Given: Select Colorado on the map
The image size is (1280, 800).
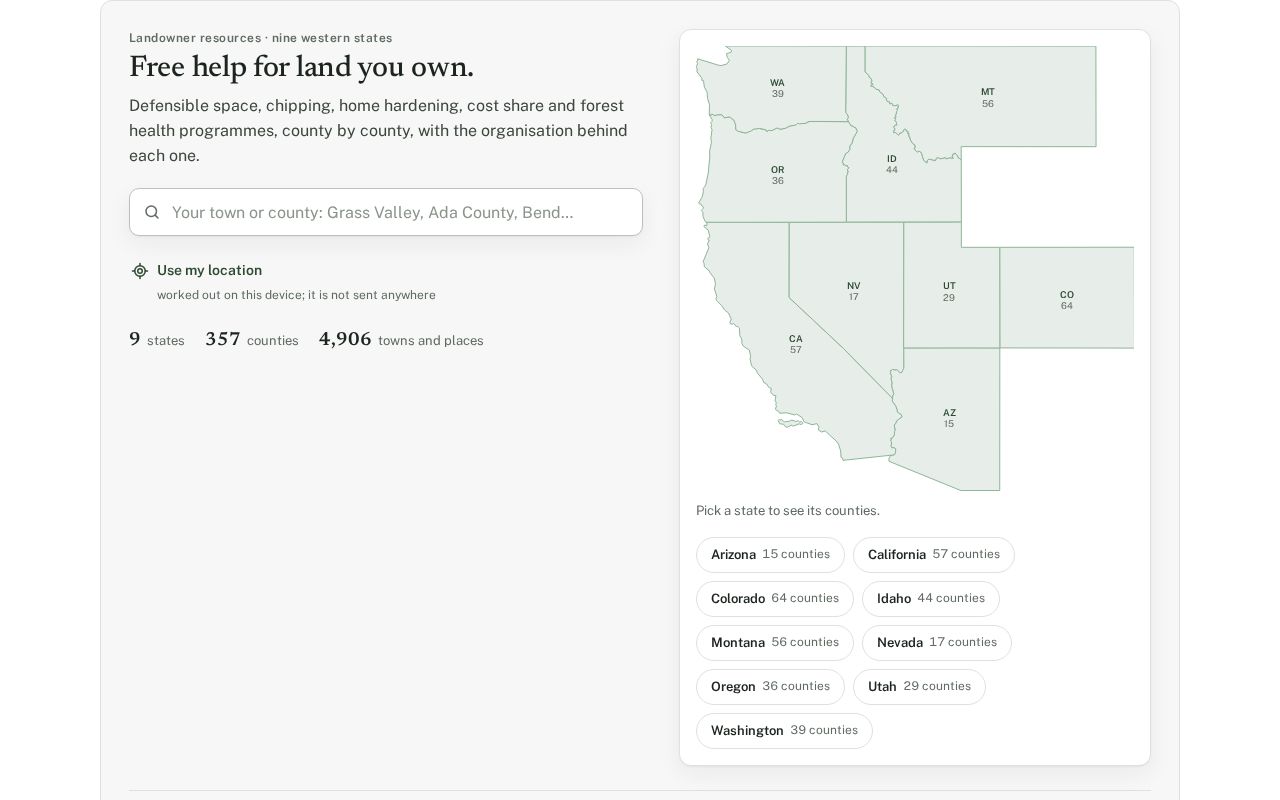Looking at the screenshot, I should 1067,300.
